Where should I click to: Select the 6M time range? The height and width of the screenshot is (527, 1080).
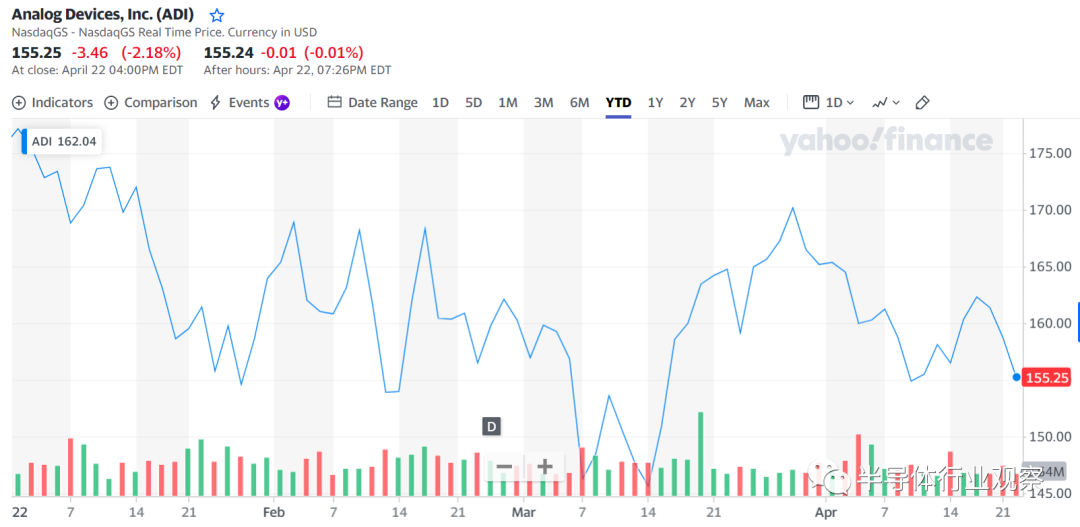(x=579, y=103)
